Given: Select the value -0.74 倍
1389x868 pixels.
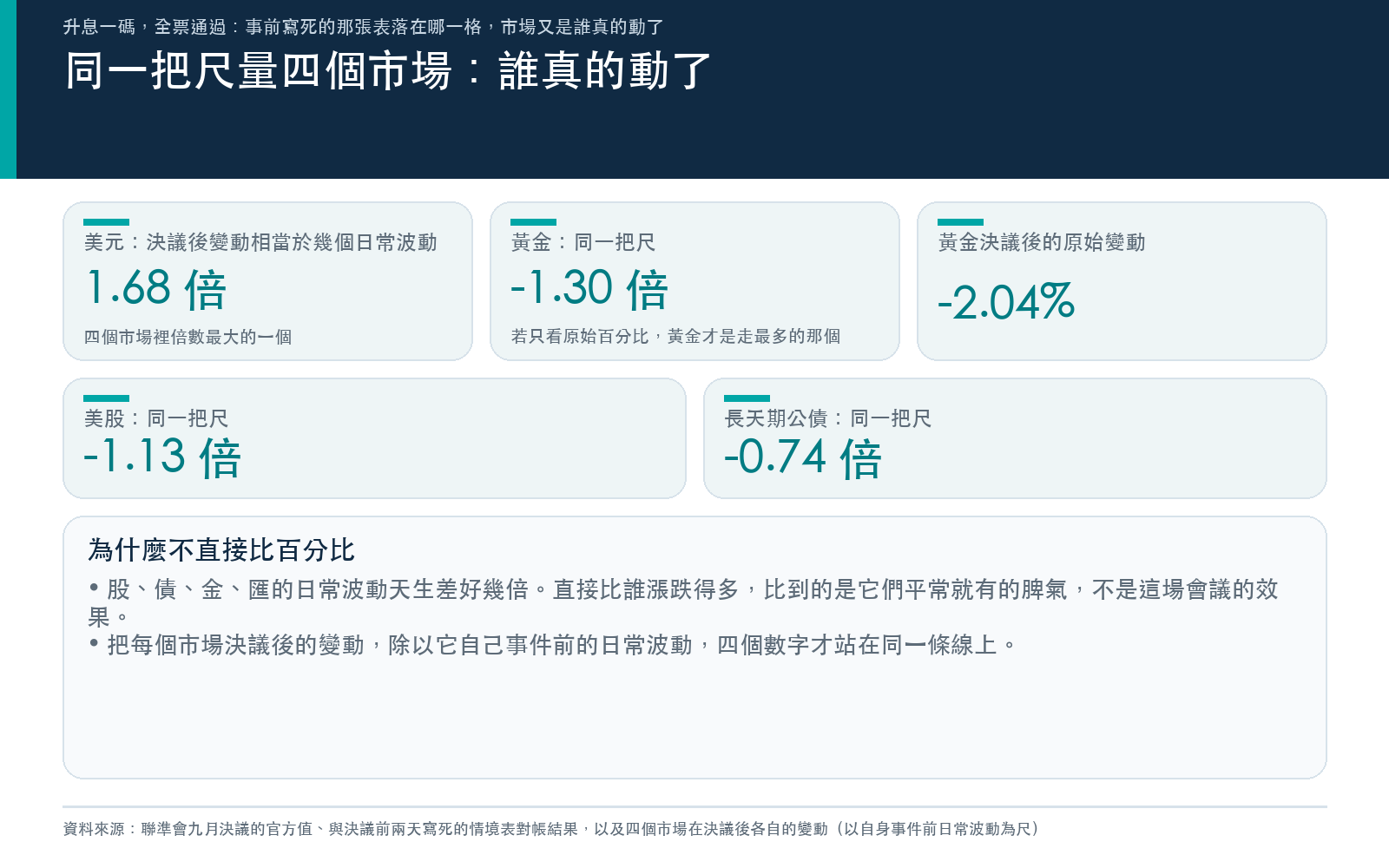Looking at the screenshot, I should [x=803, y=457].
